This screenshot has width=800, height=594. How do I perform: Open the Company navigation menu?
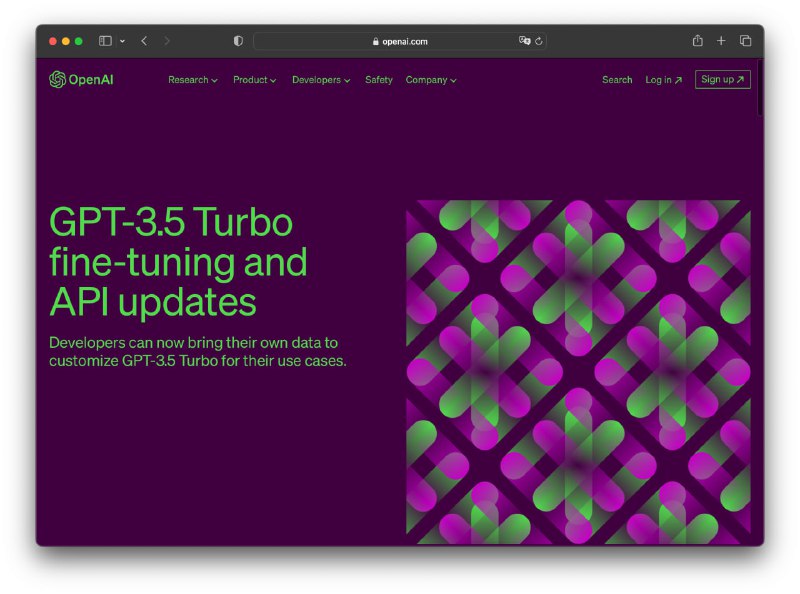click(x=431, y=80)
